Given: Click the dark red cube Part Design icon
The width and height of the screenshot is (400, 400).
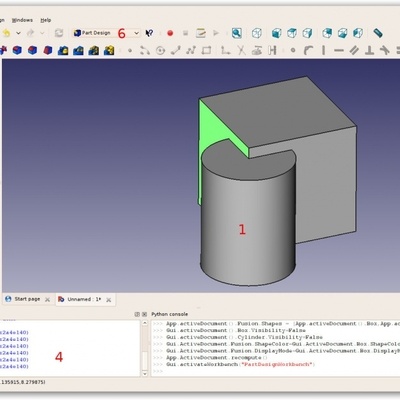Looking at the screenshot, I should (48, 50).
